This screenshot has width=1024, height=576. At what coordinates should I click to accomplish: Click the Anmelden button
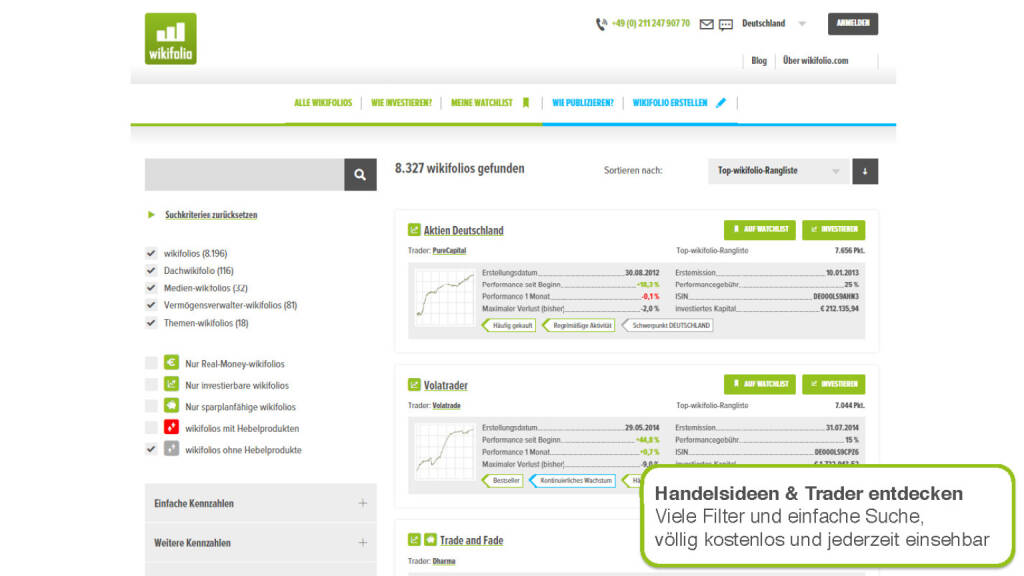pos(852,23)
